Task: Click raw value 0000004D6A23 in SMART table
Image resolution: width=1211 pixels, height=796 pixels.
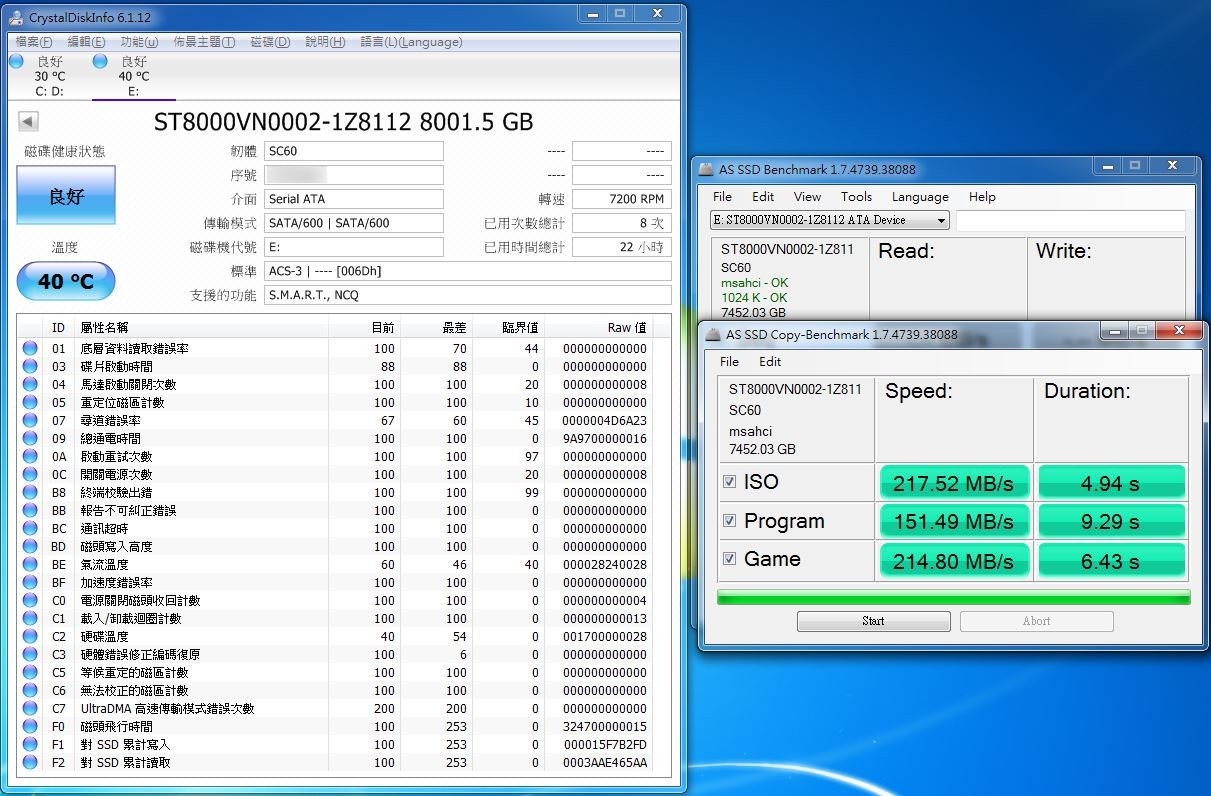Action: tap(604, 420)
